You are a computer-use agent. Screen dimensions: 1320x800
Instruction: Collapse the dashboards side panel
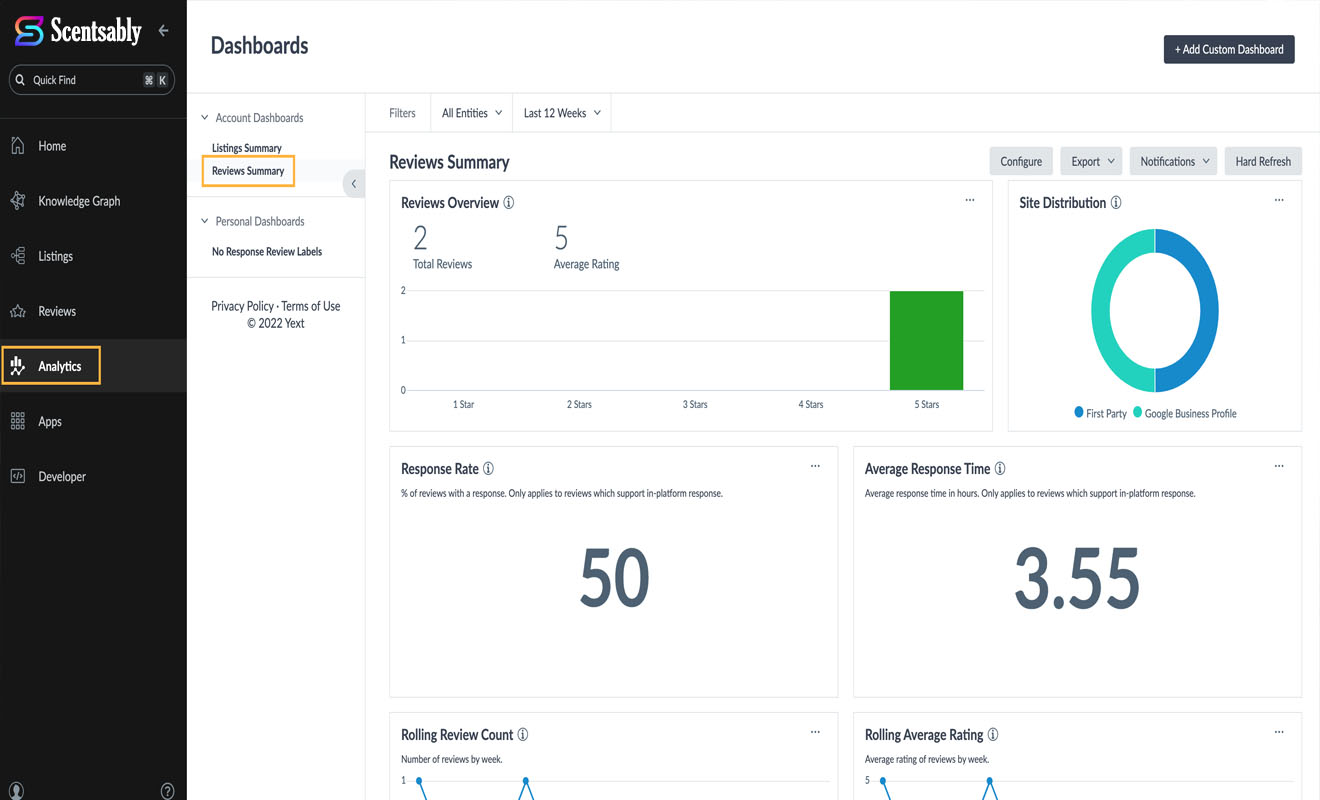pos(353,184)
